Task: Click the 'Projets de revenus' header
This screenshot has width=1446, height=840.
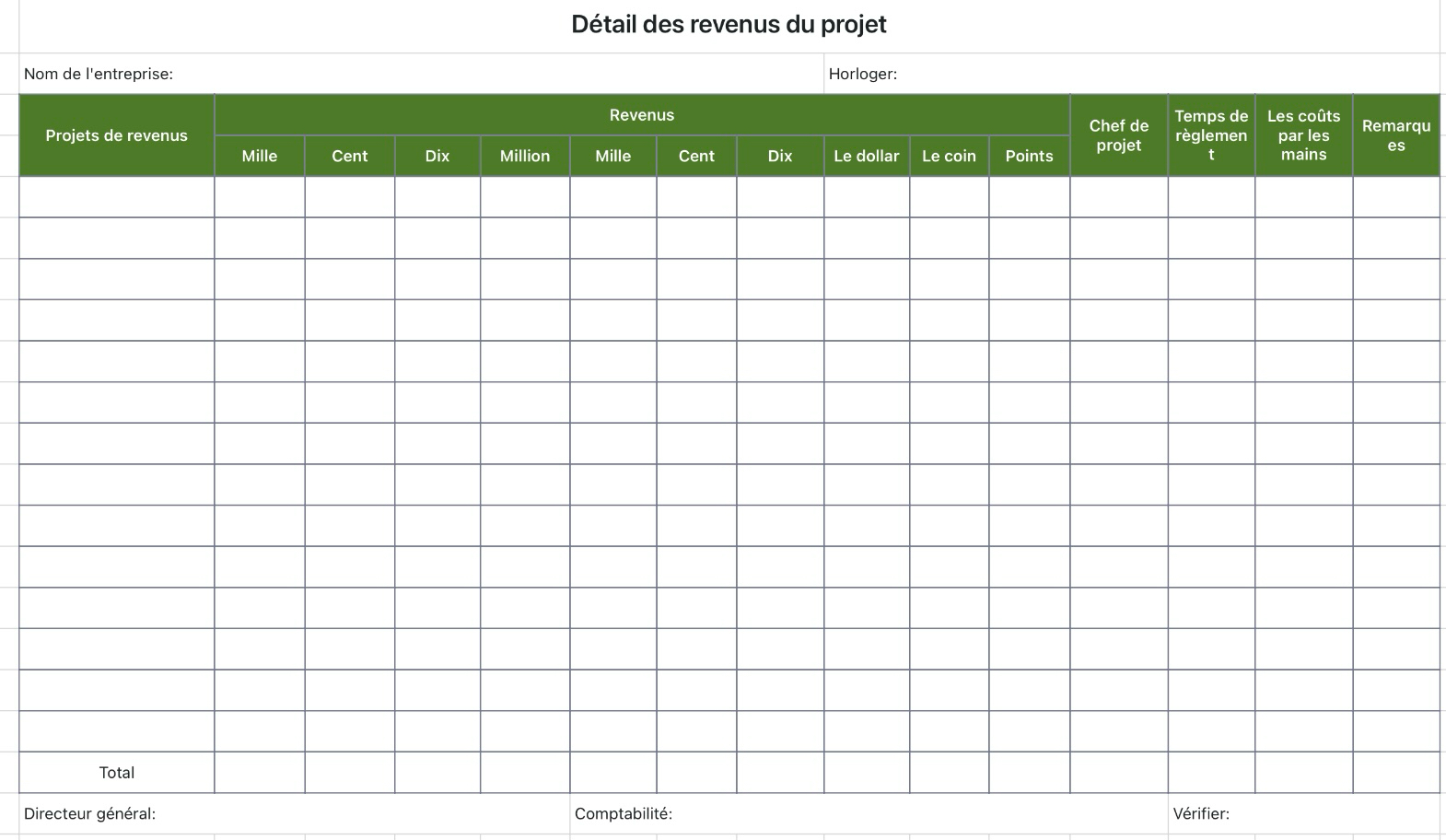Action: coord(117,135)
